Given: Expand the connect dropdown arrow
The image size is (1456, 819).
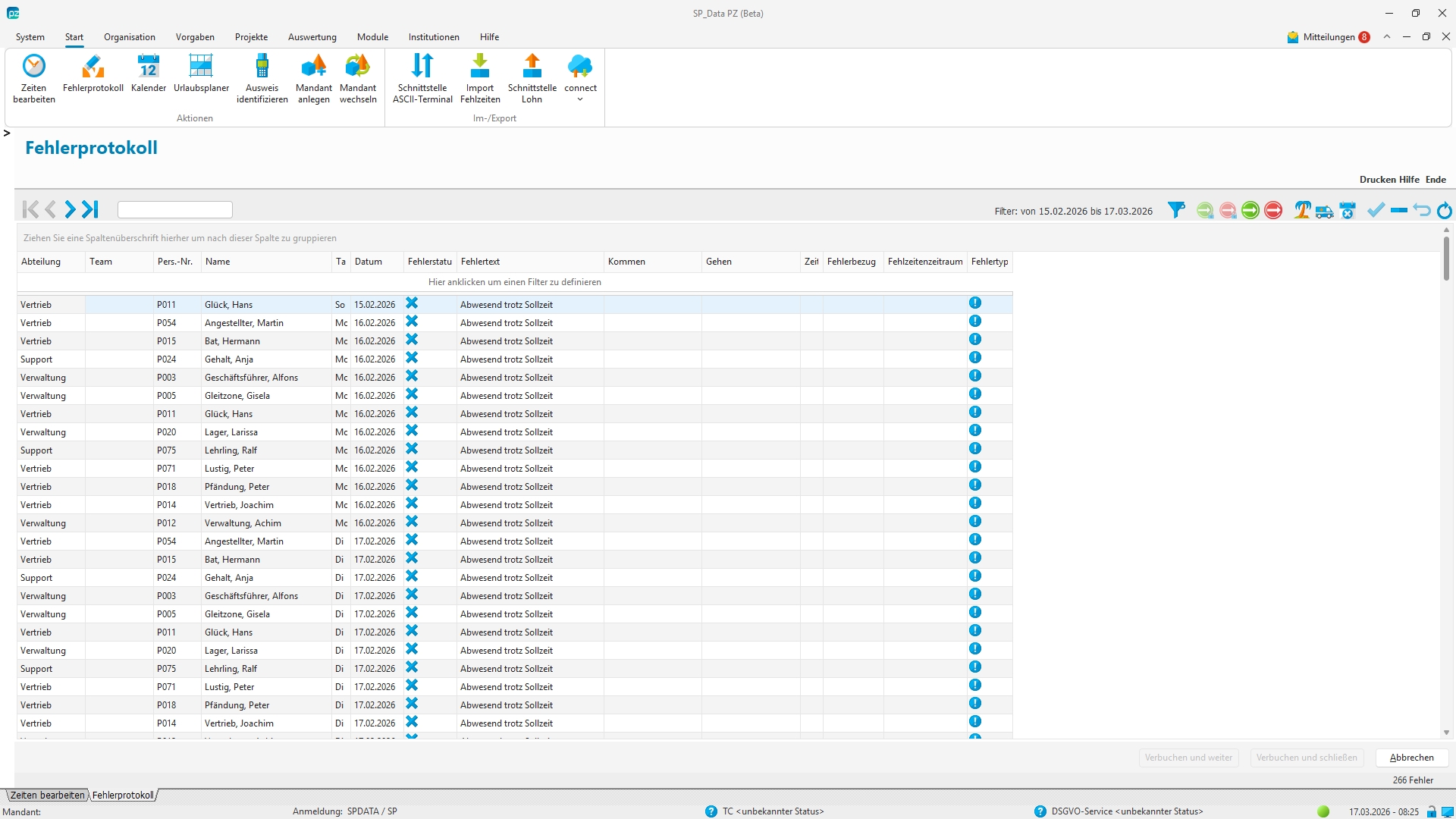Looking at the screenshot, I should tap(580, 99).
